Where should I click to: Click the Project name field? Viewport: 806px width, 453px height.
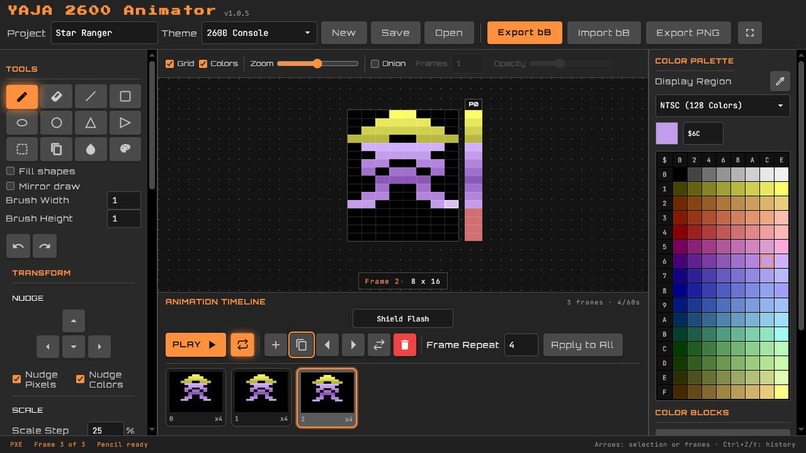click(x=104, y=33)
